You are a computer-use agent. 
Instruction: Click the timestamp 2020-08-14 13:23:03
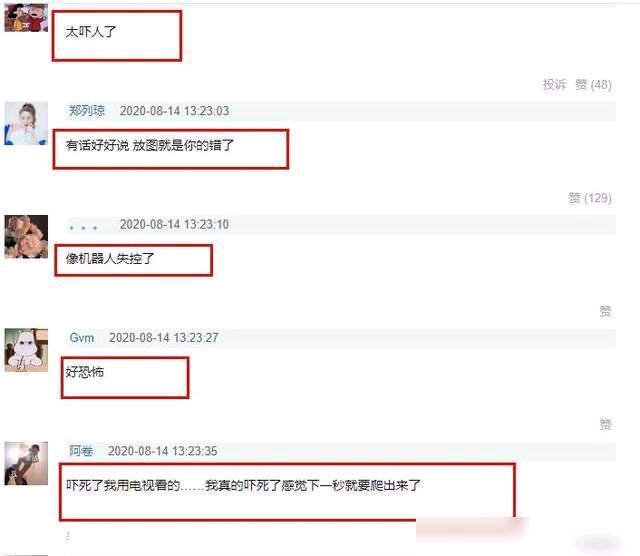coord(174,111)
